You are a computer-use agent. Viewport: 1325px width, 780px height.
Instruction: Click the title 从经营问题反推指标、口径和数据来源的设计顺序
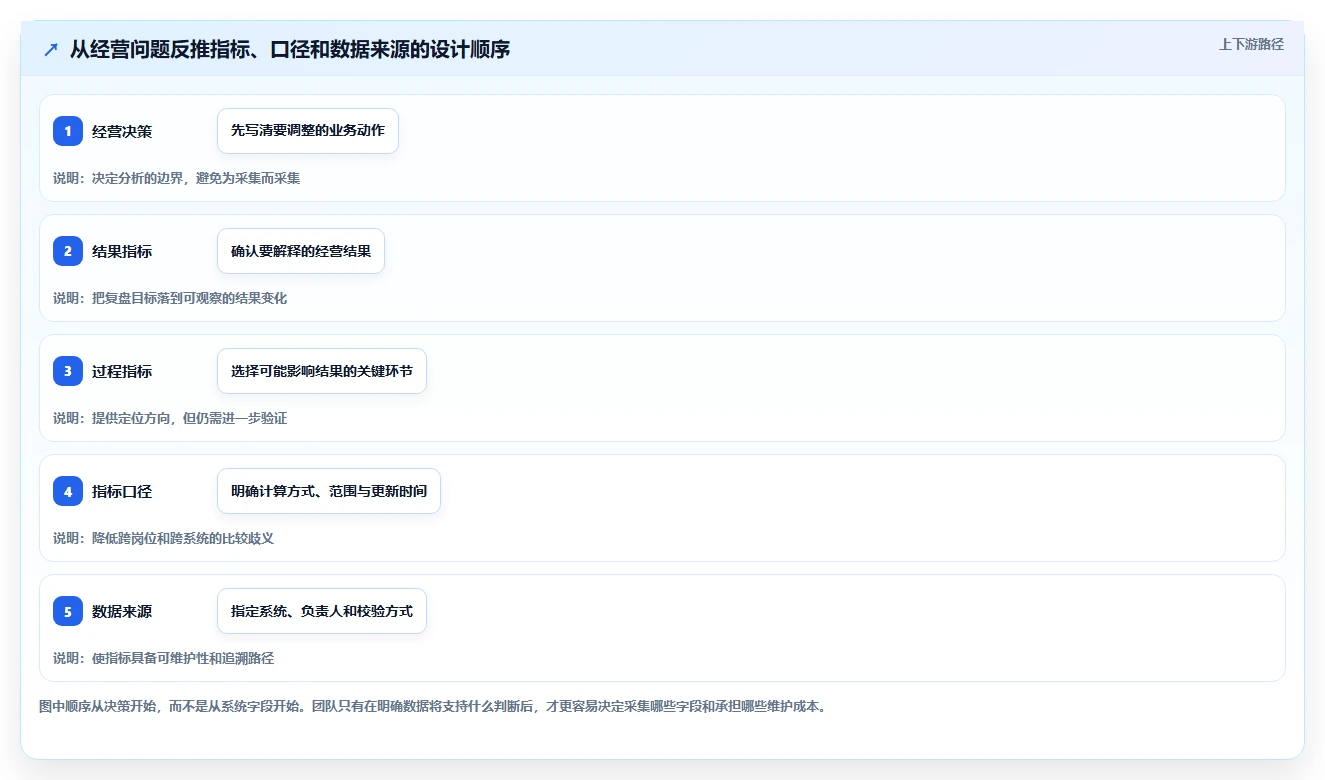click(290, 49)
